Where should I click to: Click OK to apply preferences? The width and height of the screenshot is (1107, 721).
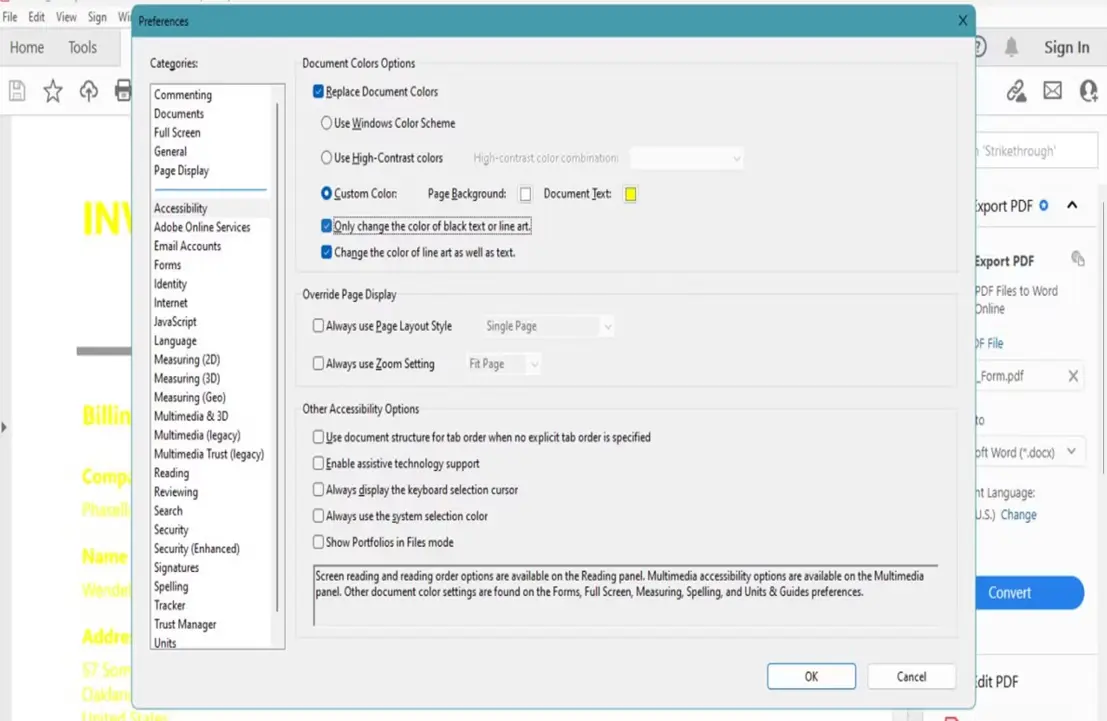click(x=811, y=677)
